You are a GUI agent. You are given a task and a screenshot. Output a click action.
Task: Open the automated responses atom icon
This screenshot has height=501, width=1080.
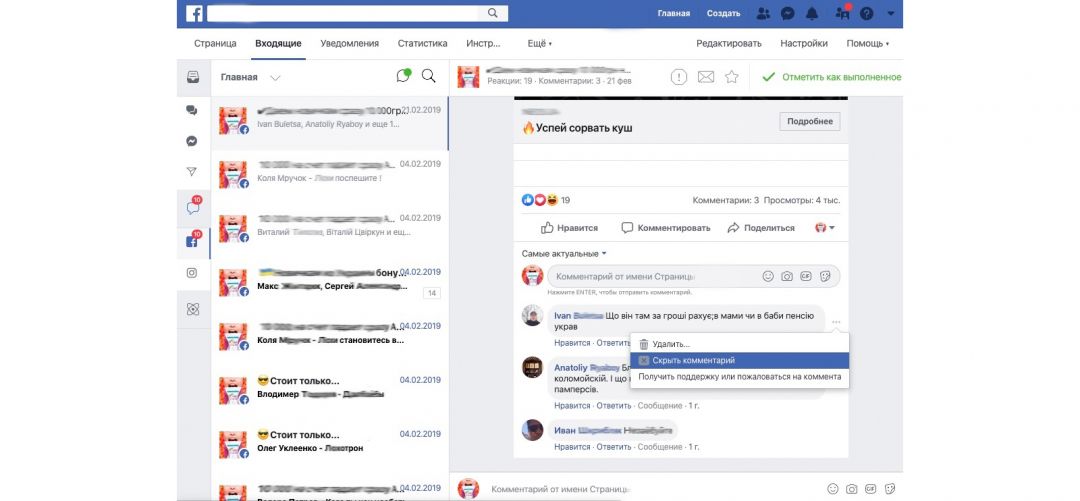193,309
